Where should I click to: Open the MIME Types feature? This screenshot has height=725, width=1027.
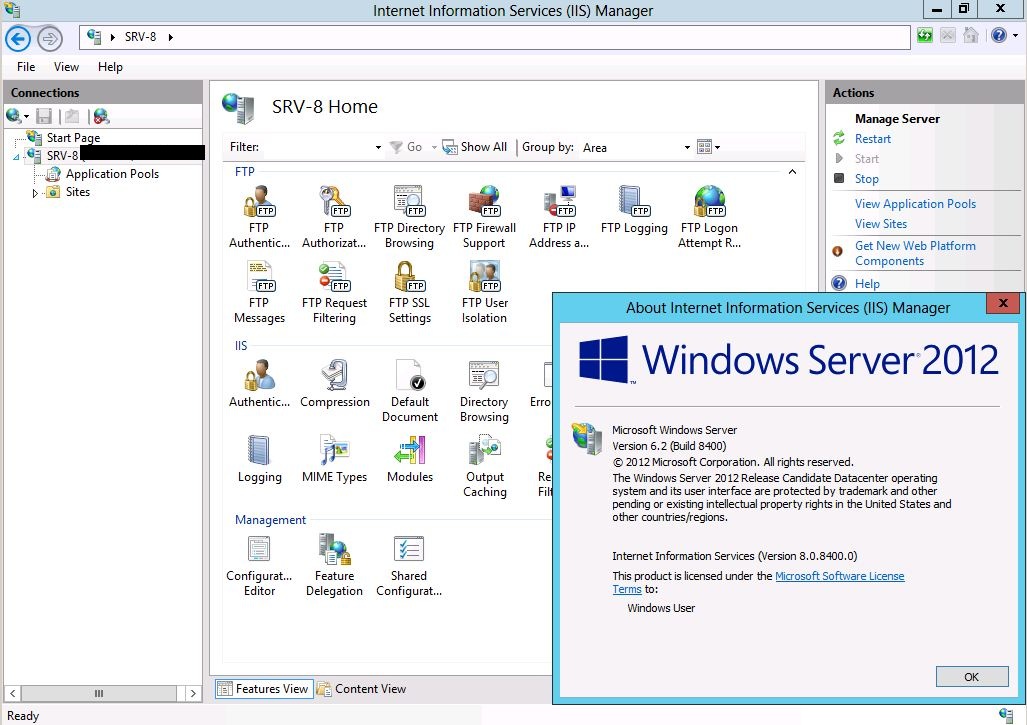coord(334,454)
